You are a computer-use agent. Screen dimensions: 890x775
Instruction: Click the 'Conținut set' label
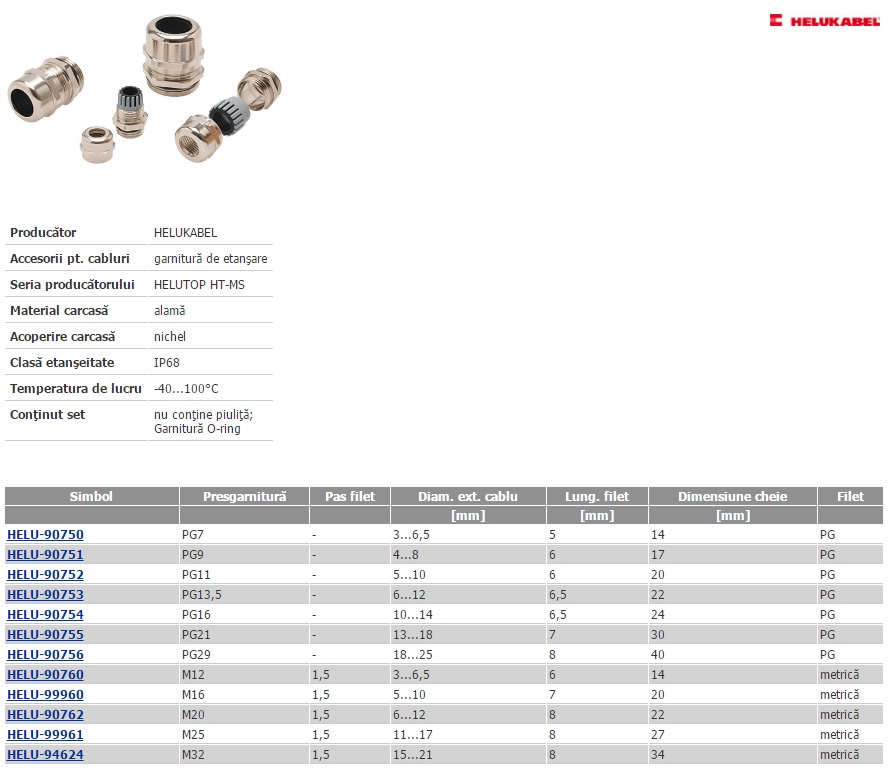(48, 415)
